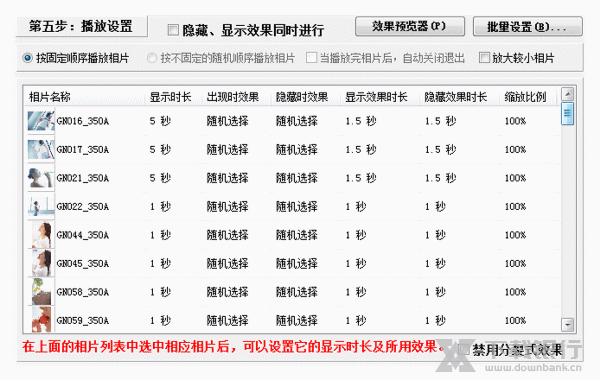The width and height of the screenshot is (600, 380).
Task: Click 1.5 秒 隐藏效果时长 for GN017_350A
Action: [440, 149]
